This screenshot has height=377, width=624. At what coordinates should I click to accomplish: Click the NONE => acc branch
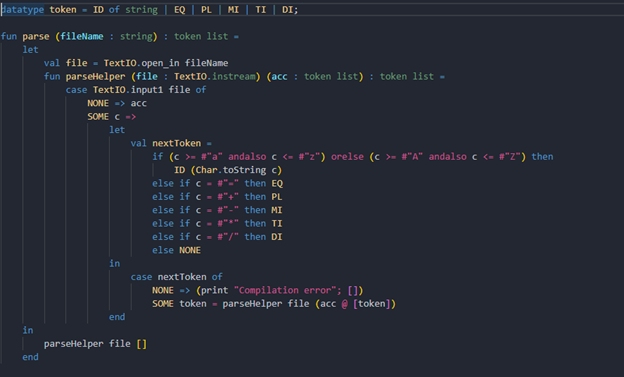(x=117, y=104)
